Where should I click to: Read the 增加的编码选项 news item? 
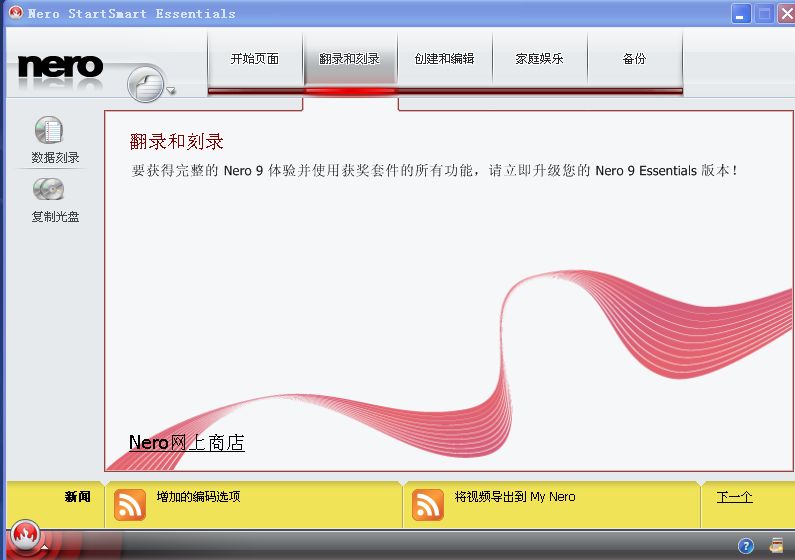coord(198,497)
